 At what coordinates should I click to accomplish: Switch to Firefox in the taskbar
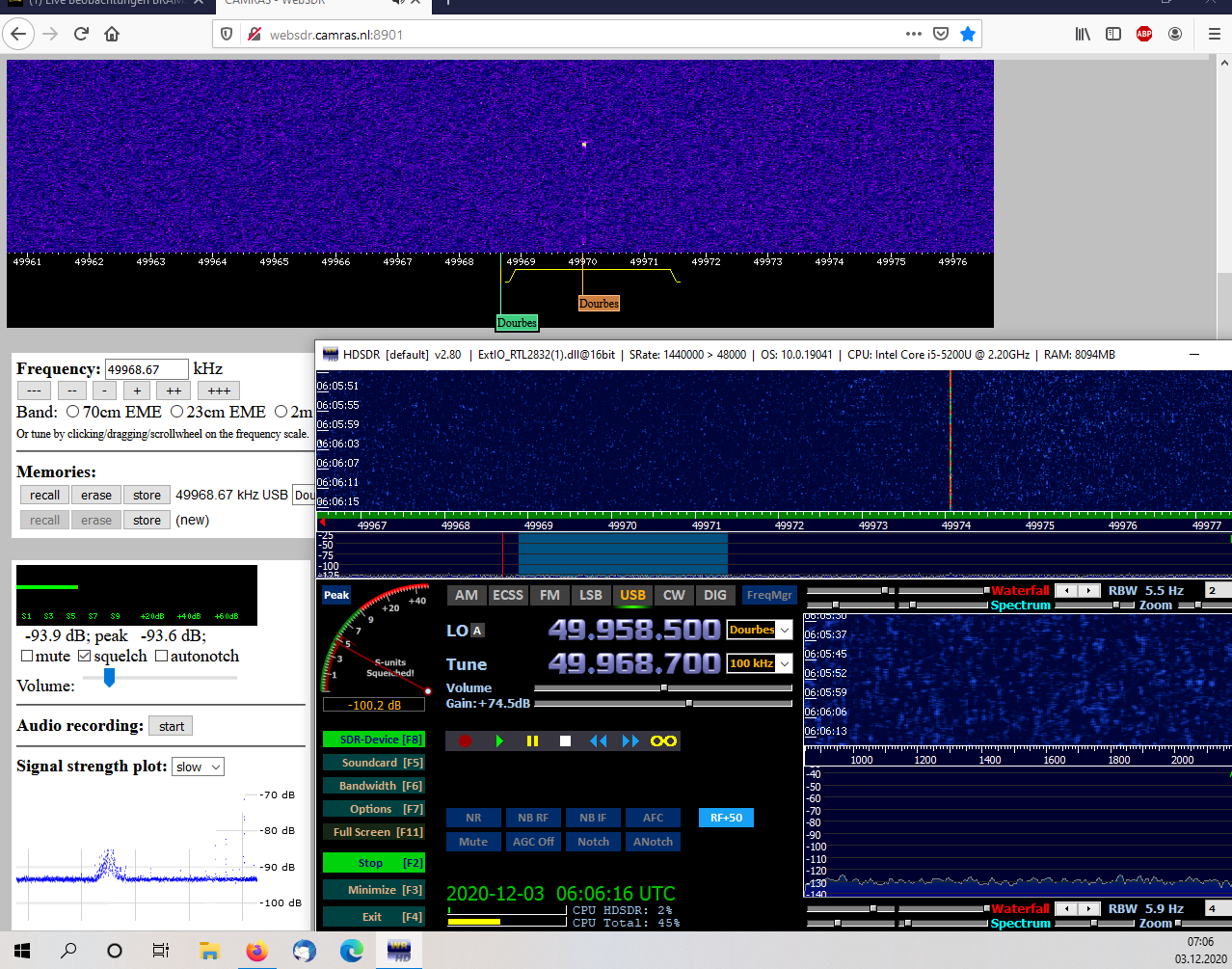[x=256, y=951]
